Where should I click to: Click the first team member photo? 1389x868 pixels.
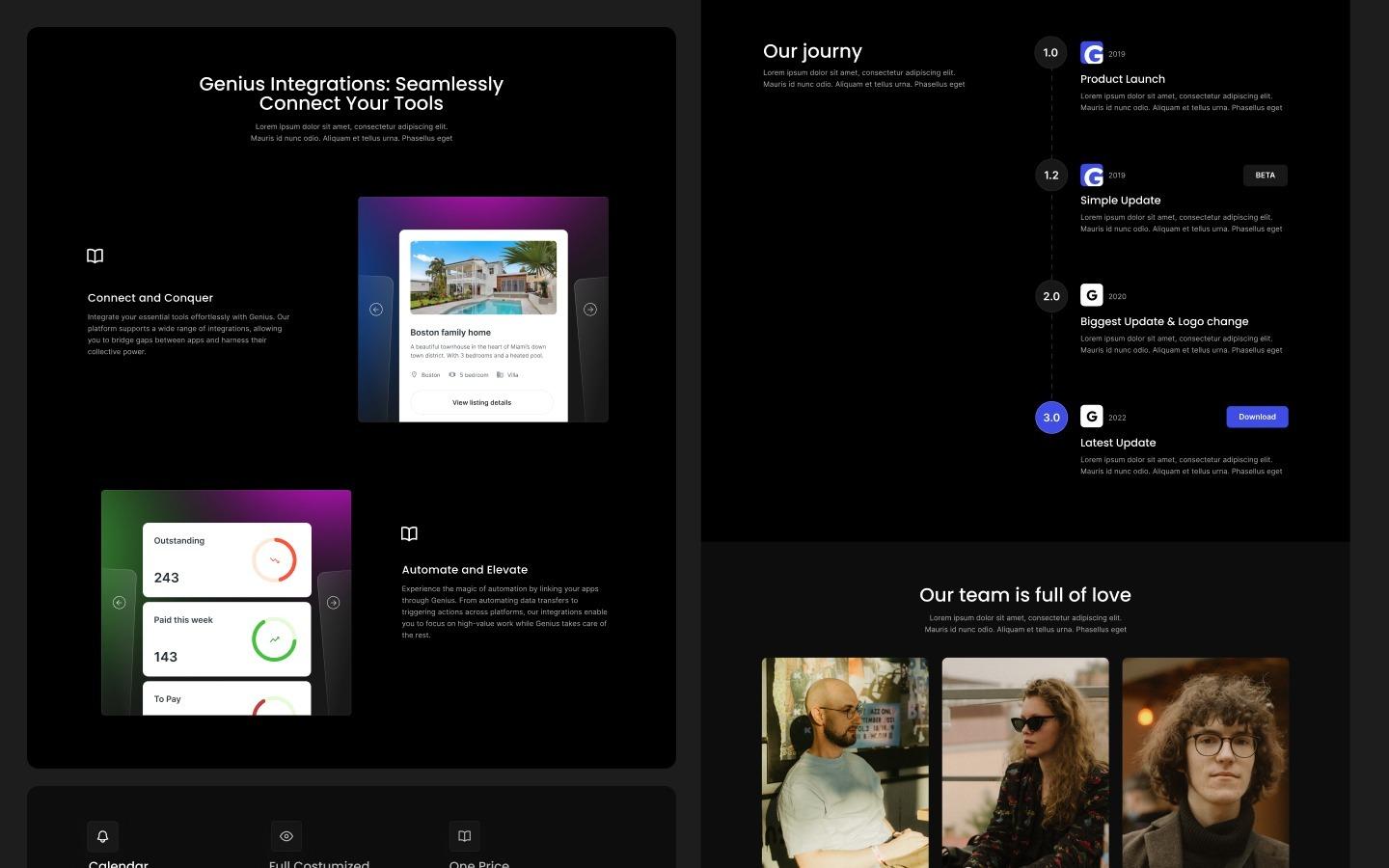click(x=844, y=762)
